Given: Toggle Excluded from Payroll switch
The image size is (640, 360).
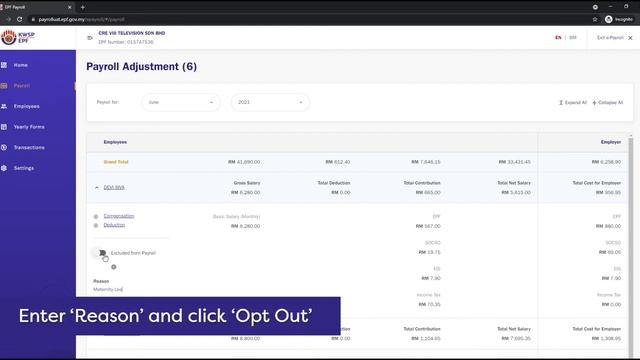Looking at the screenshot, I should (100, 253).
